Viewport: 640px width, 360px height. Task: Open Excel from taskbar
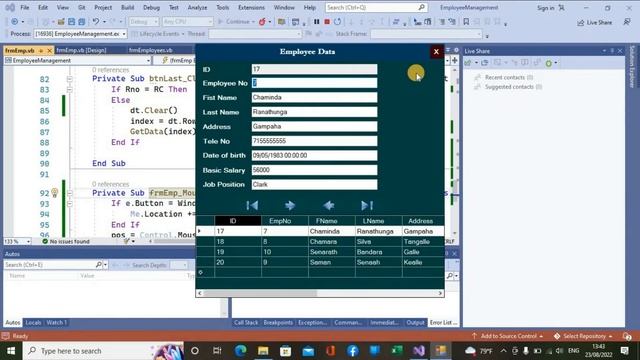pyautogui.click(x=397, y=351)
